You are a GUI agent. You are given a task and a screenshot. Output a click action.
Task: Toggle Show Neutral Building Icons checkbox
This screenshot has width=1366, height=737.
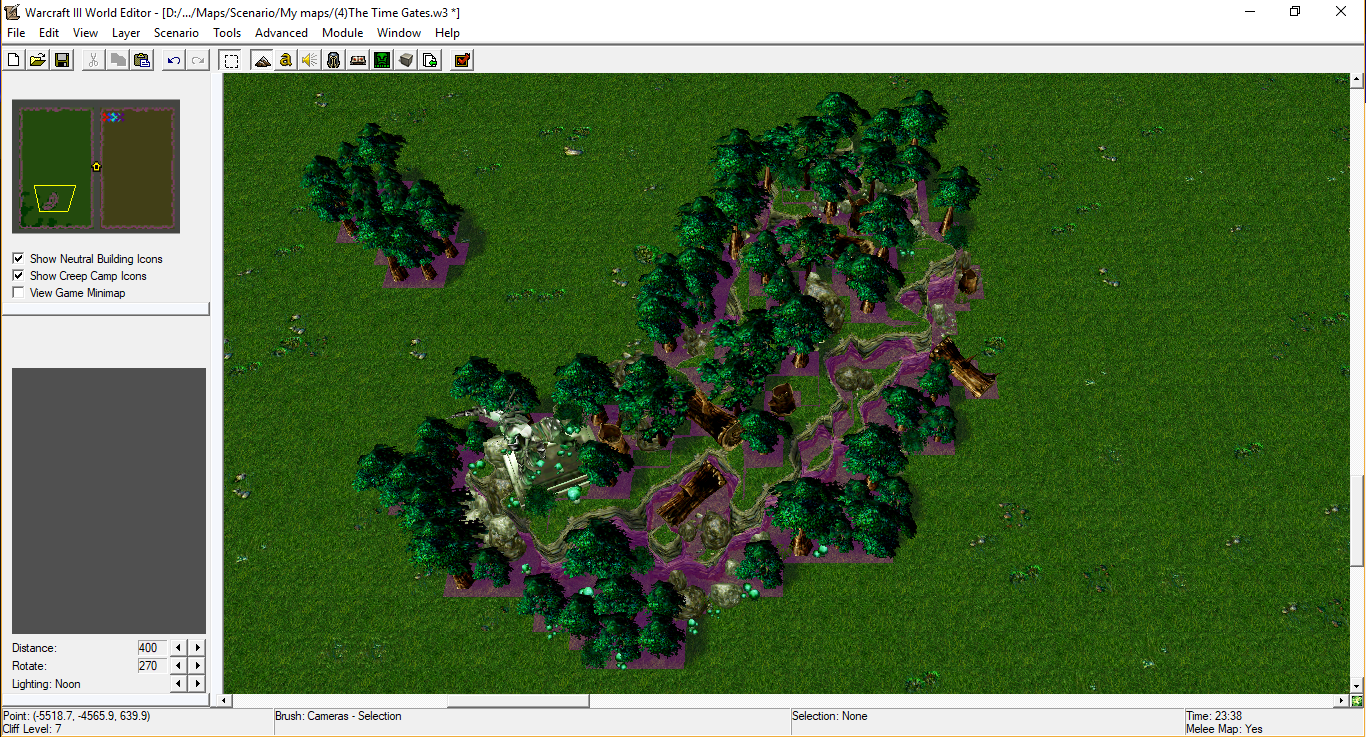pos(18,258)
